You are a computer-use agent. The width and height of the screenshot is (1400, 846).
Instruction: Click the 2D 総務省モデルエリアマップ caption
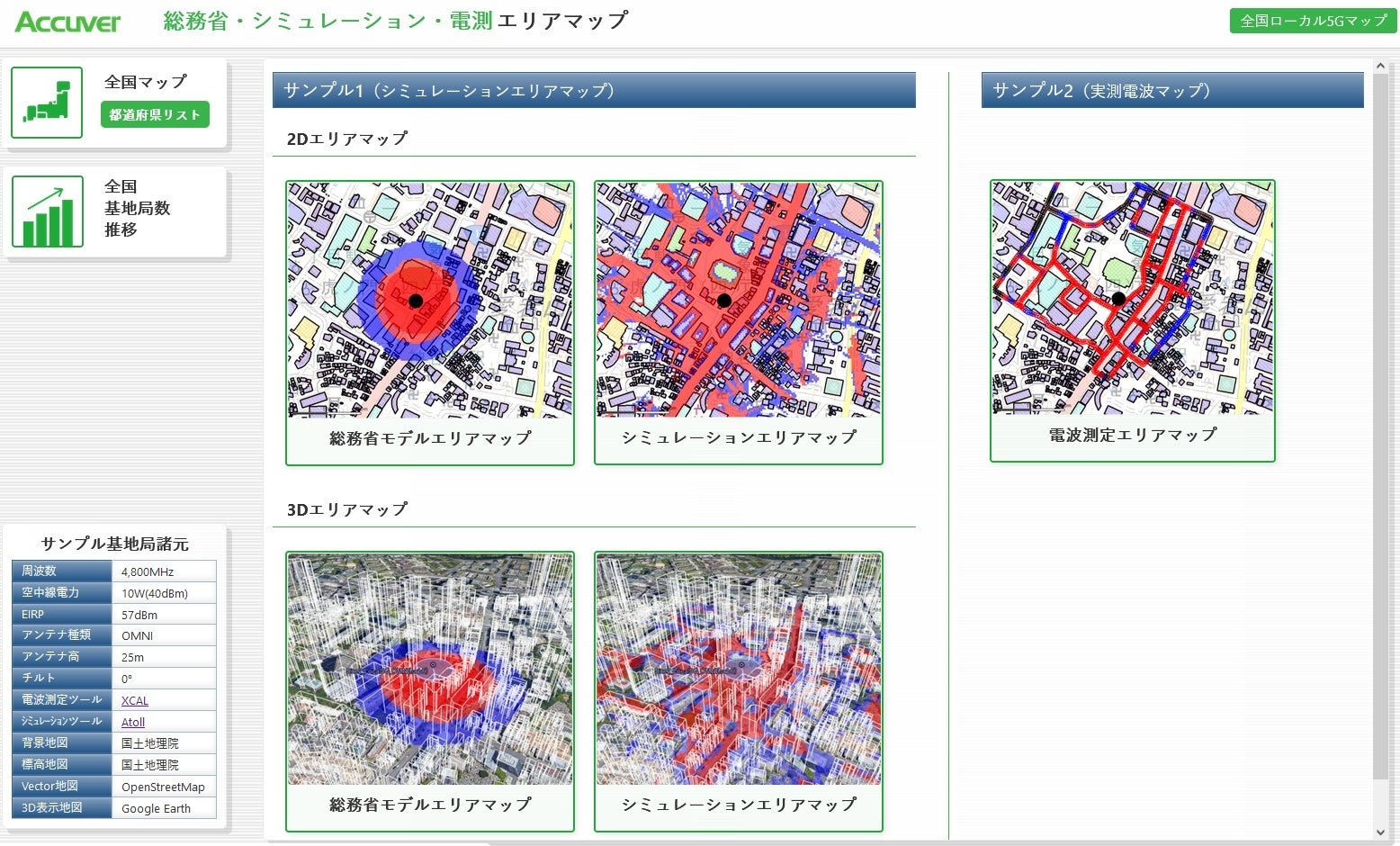[x=430, y=438]
